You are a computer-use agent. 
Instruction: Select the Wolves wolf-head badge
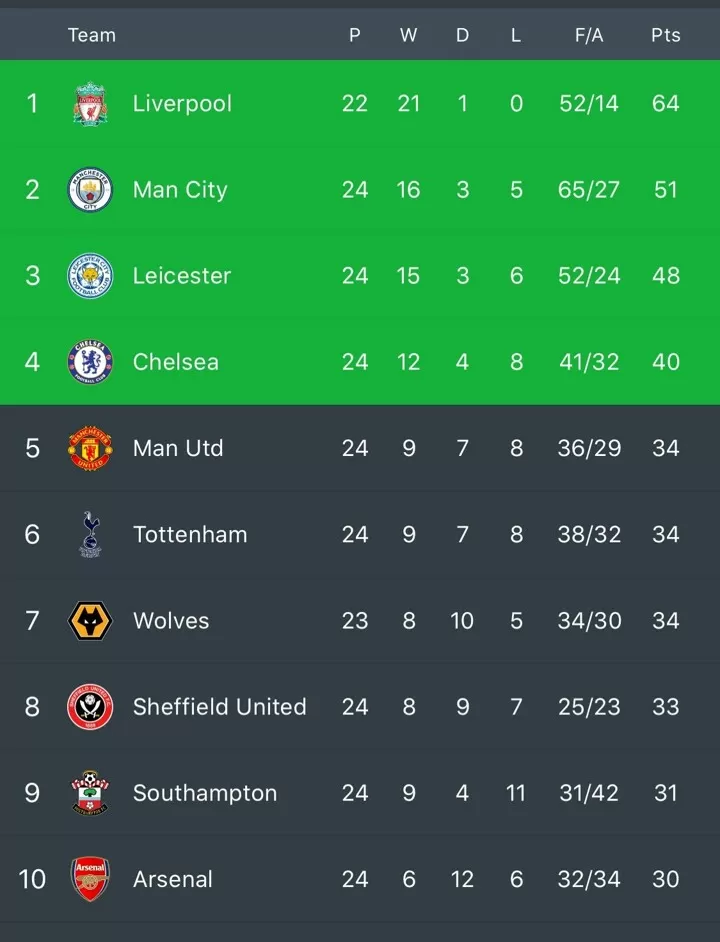click(x=90, y=621)
